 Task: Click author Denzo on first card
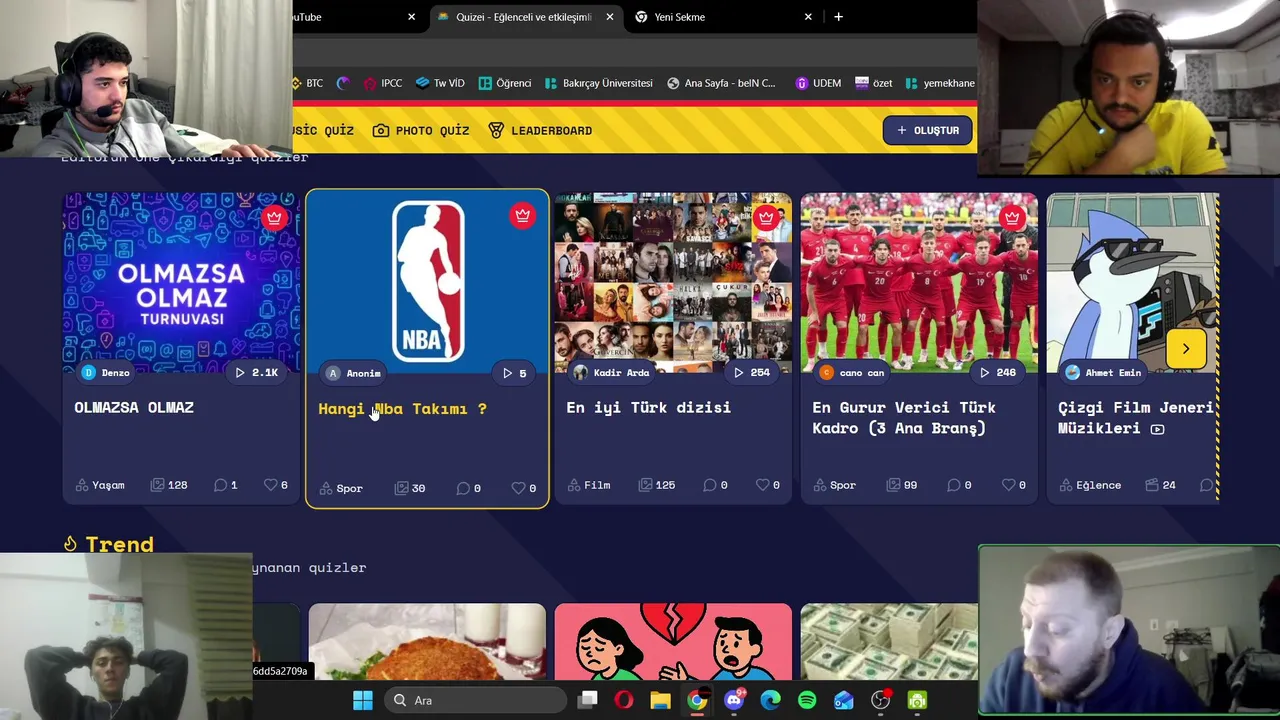[106, 372]
